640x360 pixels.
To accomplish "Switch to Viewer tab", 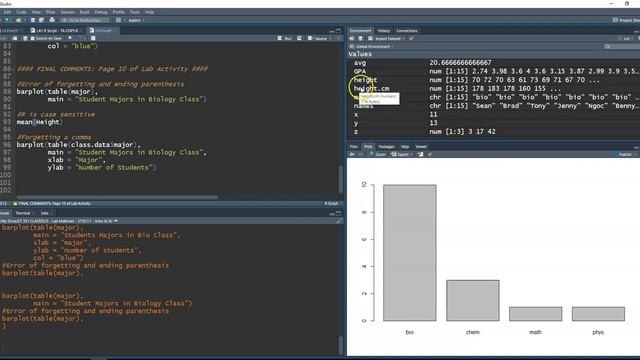I will (x=421, y=147).
